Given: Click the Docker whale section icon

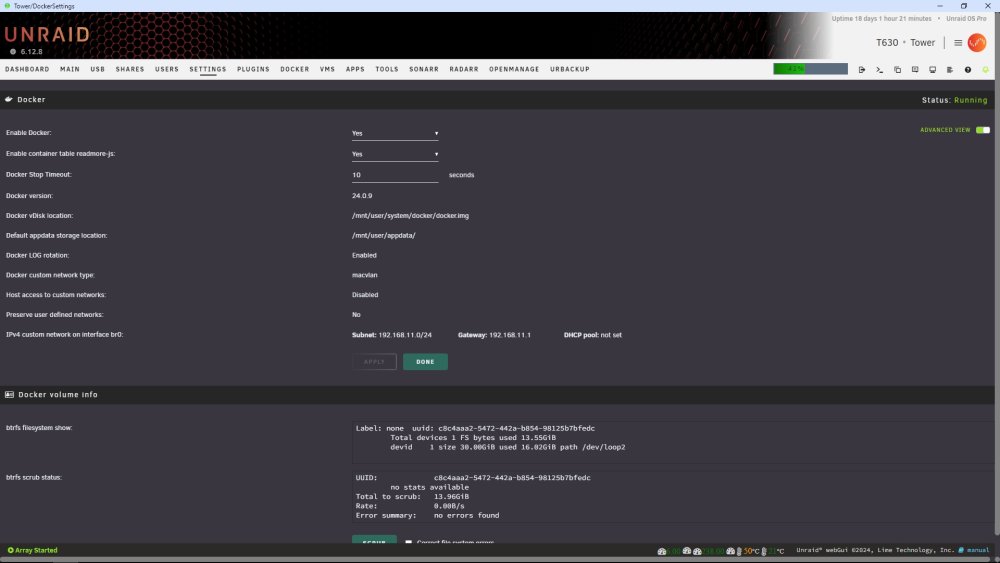Looking at the screenshot, I should [9, 99].
